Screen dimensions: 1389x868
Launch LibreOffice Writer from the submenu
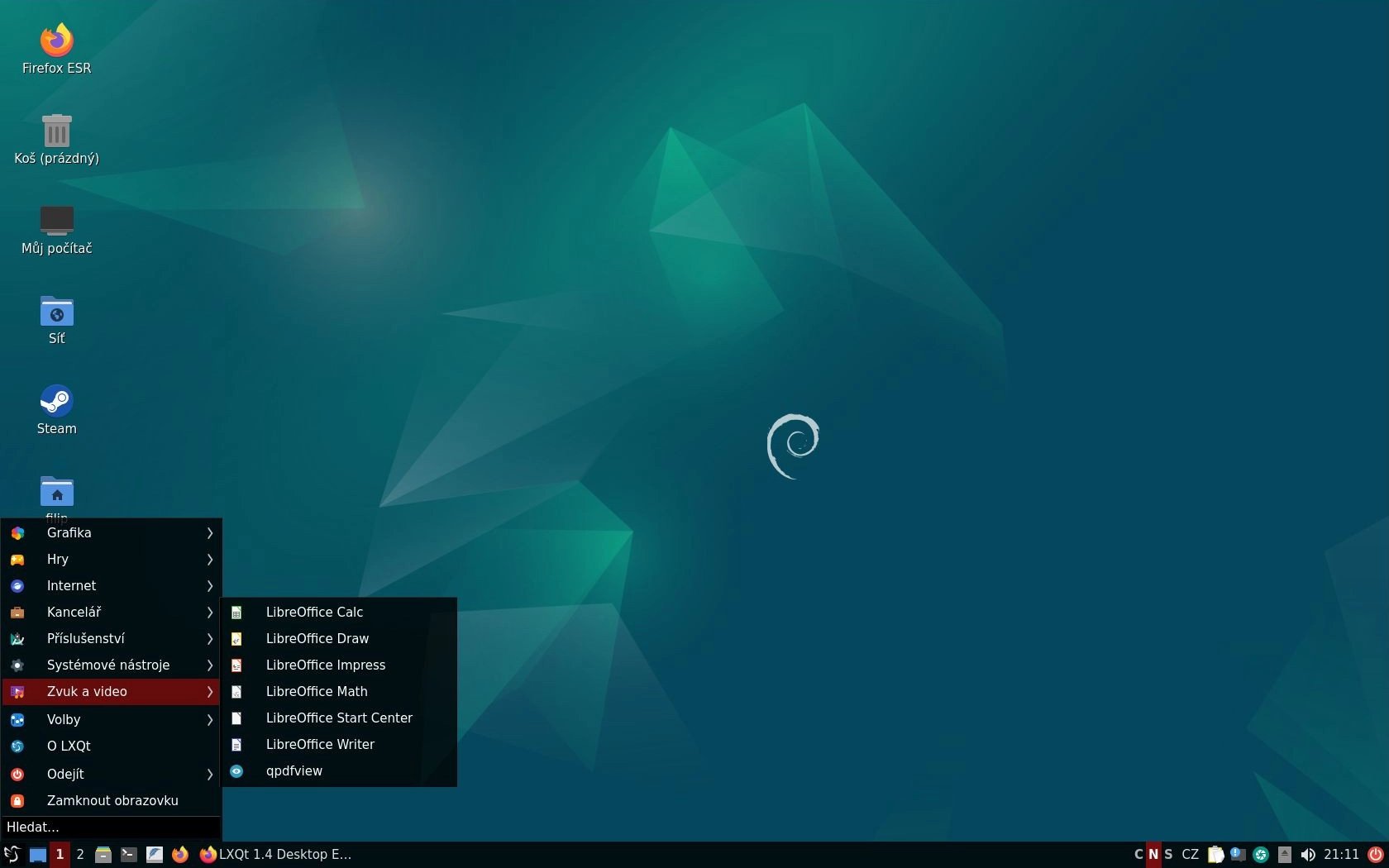pos(339,745)
